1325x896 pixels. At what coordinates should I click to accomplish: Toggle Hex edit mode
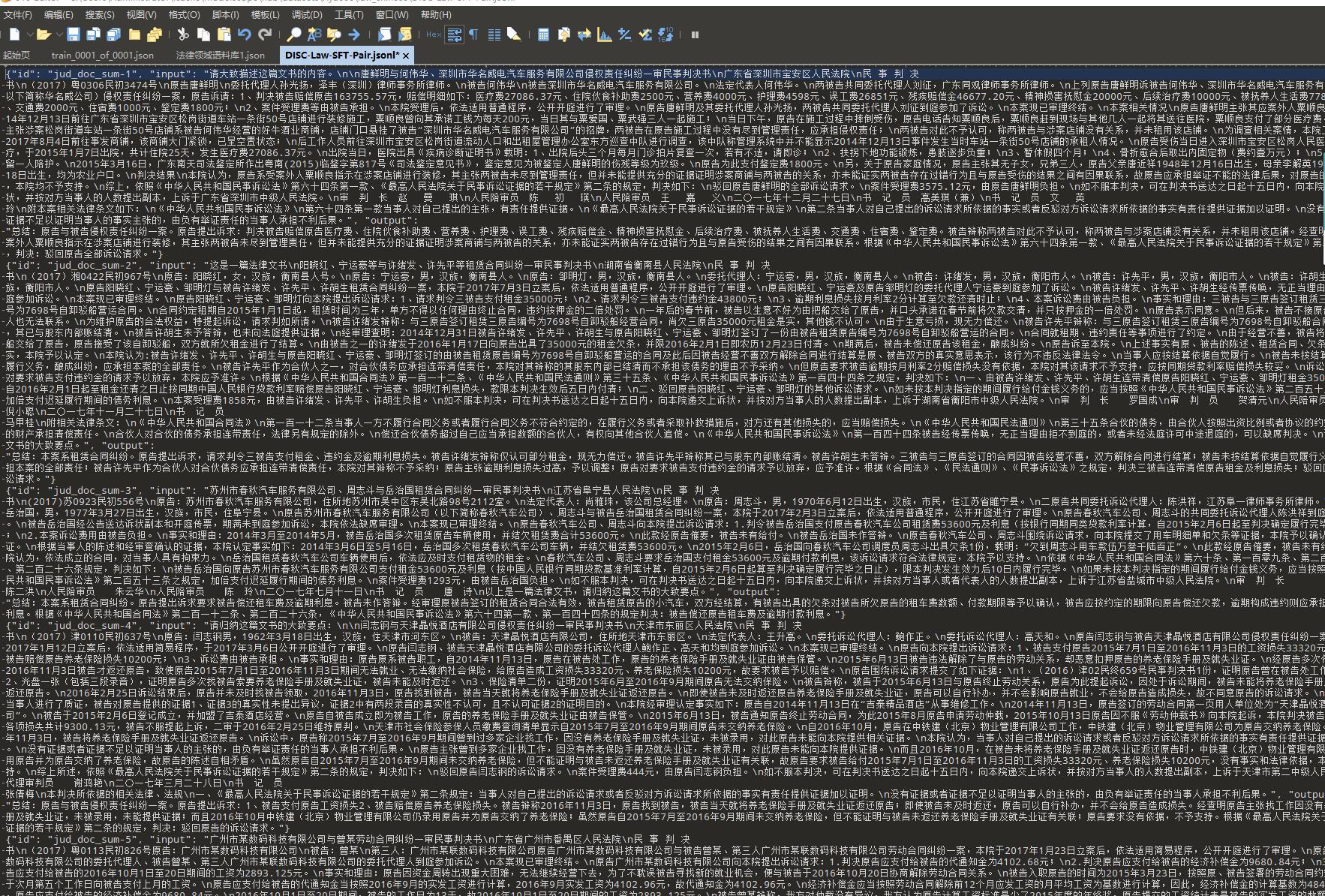[434, 35]
